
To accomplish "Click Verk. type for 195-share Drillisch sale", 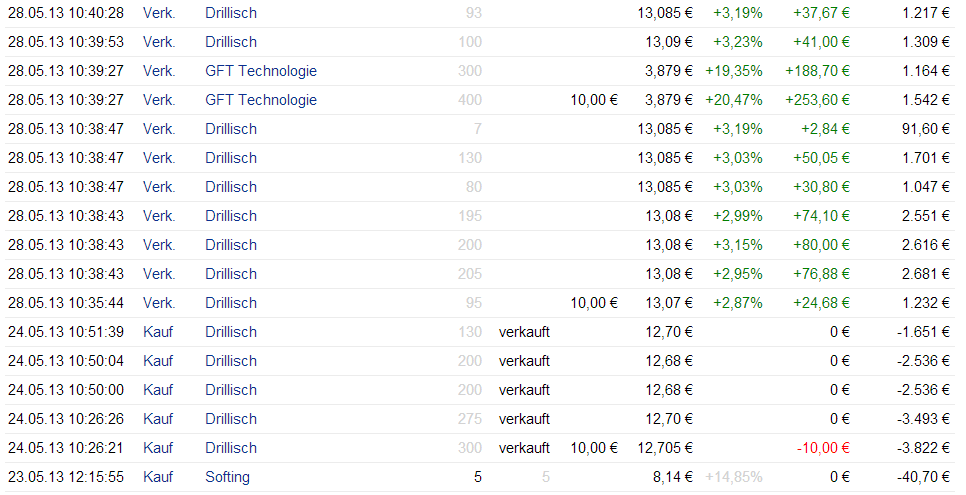I will (x=159, y=216).
